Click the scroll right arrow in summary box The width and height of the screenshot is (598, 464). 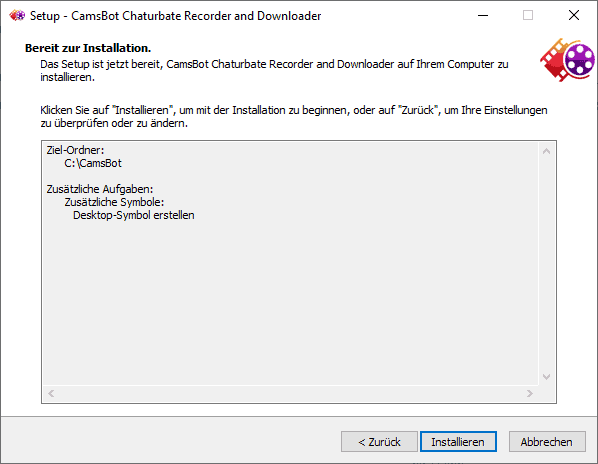[530, 393]
